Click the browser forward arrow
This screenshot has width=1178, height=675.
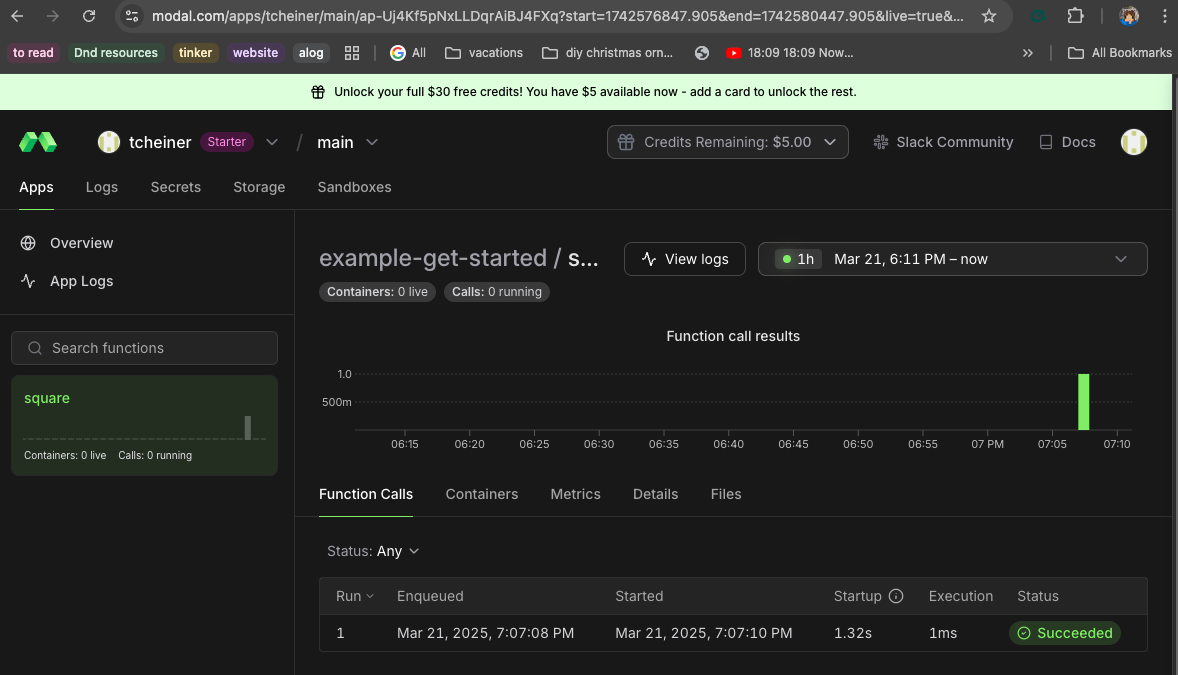coord(53,16)
